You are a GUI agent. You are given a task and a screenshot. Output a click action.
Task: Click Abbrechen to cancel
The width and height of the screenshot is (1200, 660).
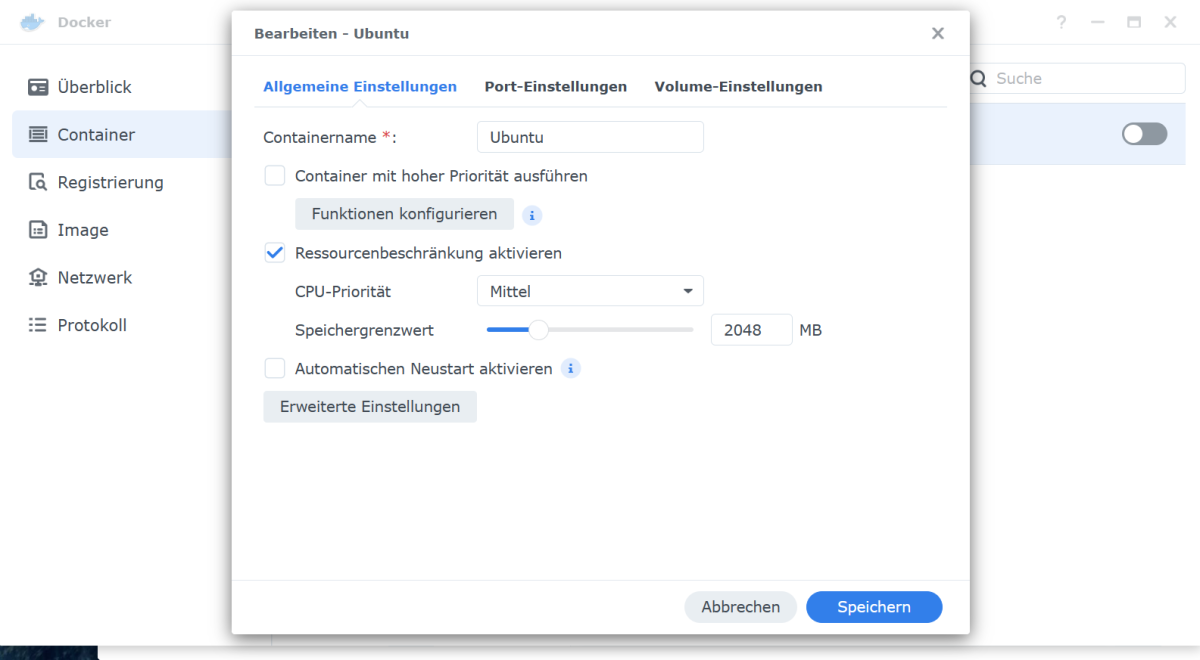[x=740, y=607]
